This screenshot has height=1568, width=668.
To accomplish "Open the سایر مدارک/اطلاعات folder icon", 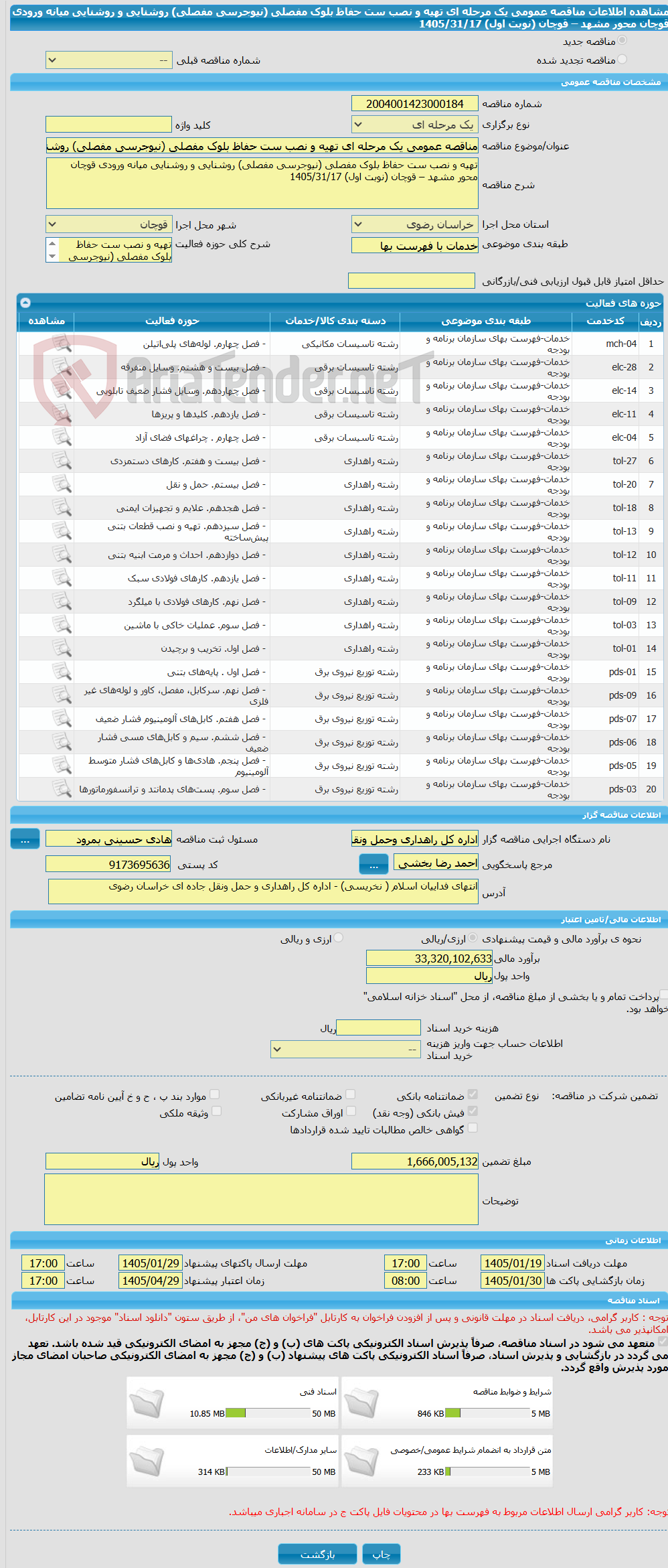I will click(x=147, y=1461).
